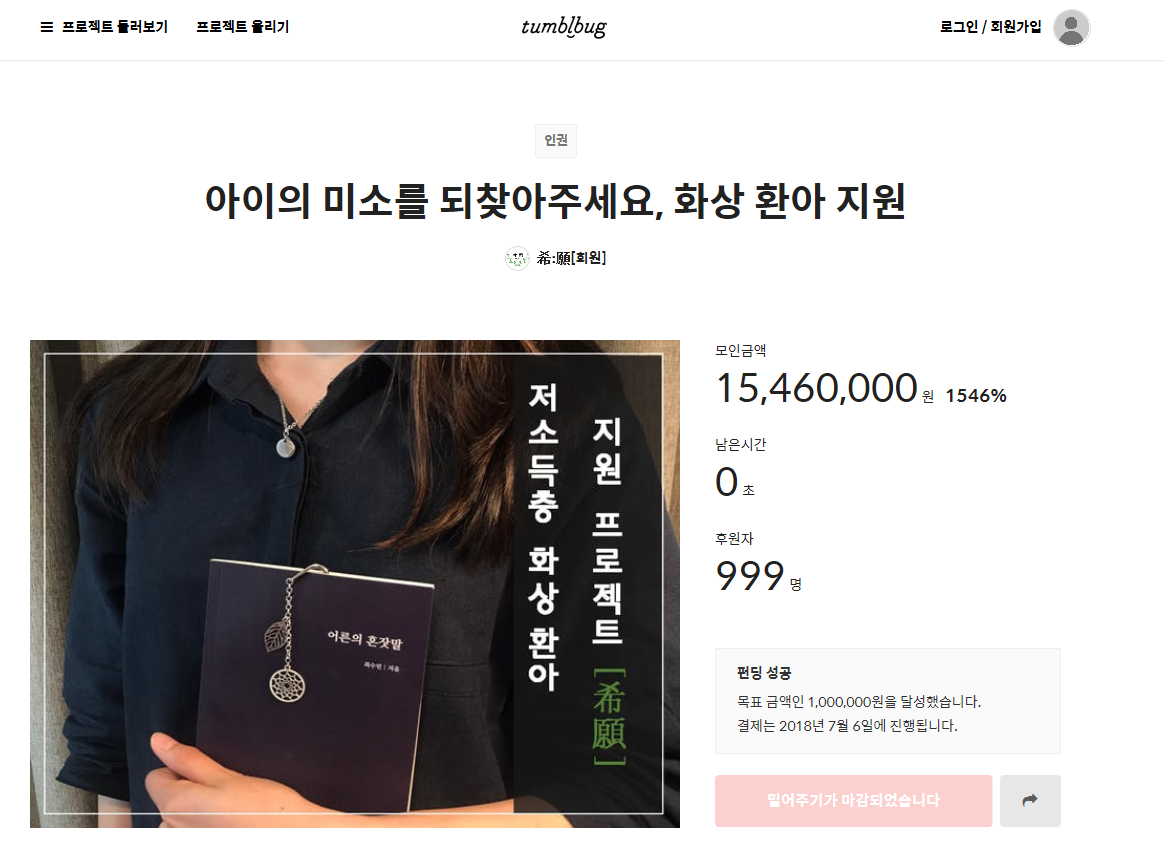This screenshot has width=1165, height=867.
Task: Open the user profile avatar icon
Action: click(x=1071, y=27)
